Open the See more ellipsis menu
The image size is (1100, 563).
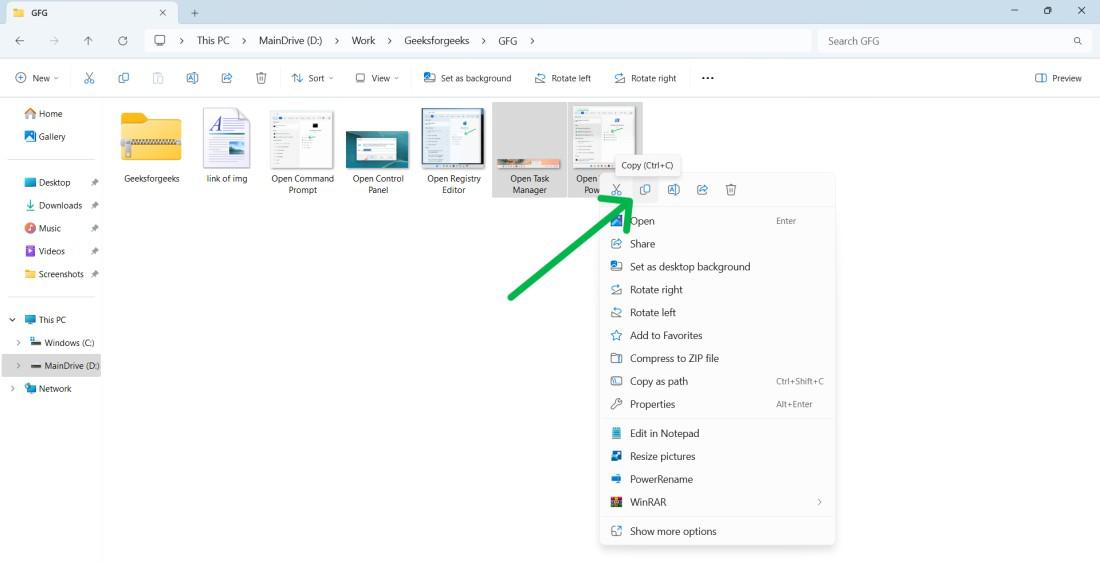[708, 79]
